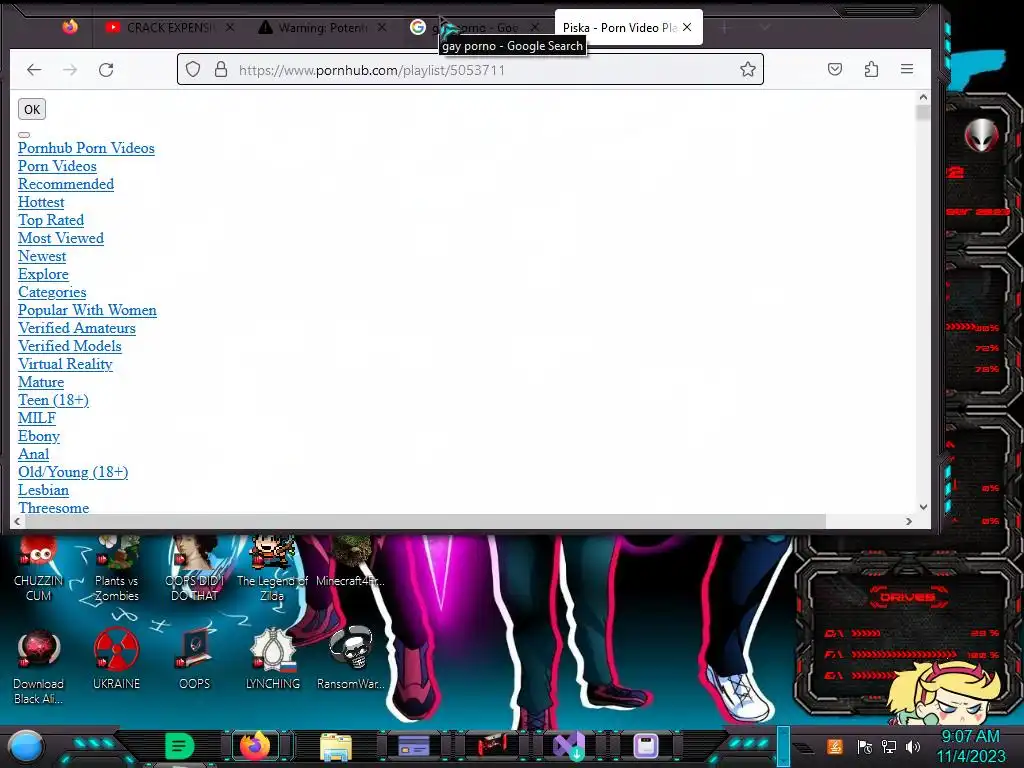Click the horizontal scrollbar left arrow
The width and height of the screenshot is (1024, 768).
coord(18,521)
